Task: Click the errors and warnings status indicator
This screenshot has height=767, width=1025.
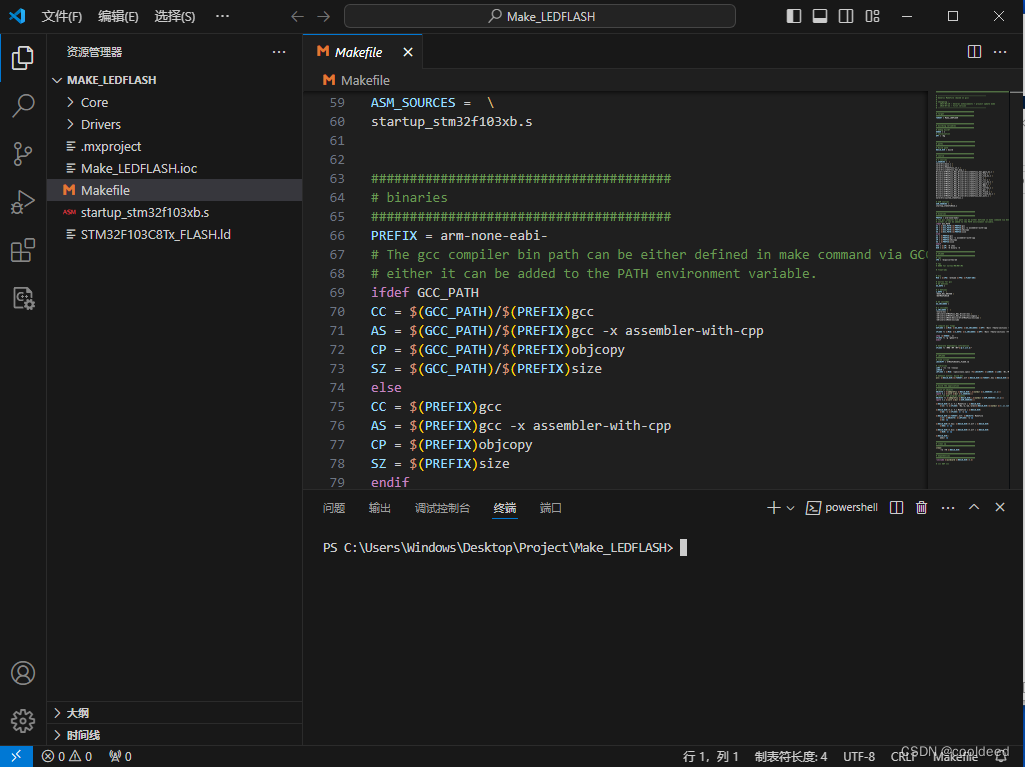Action: 67,757
